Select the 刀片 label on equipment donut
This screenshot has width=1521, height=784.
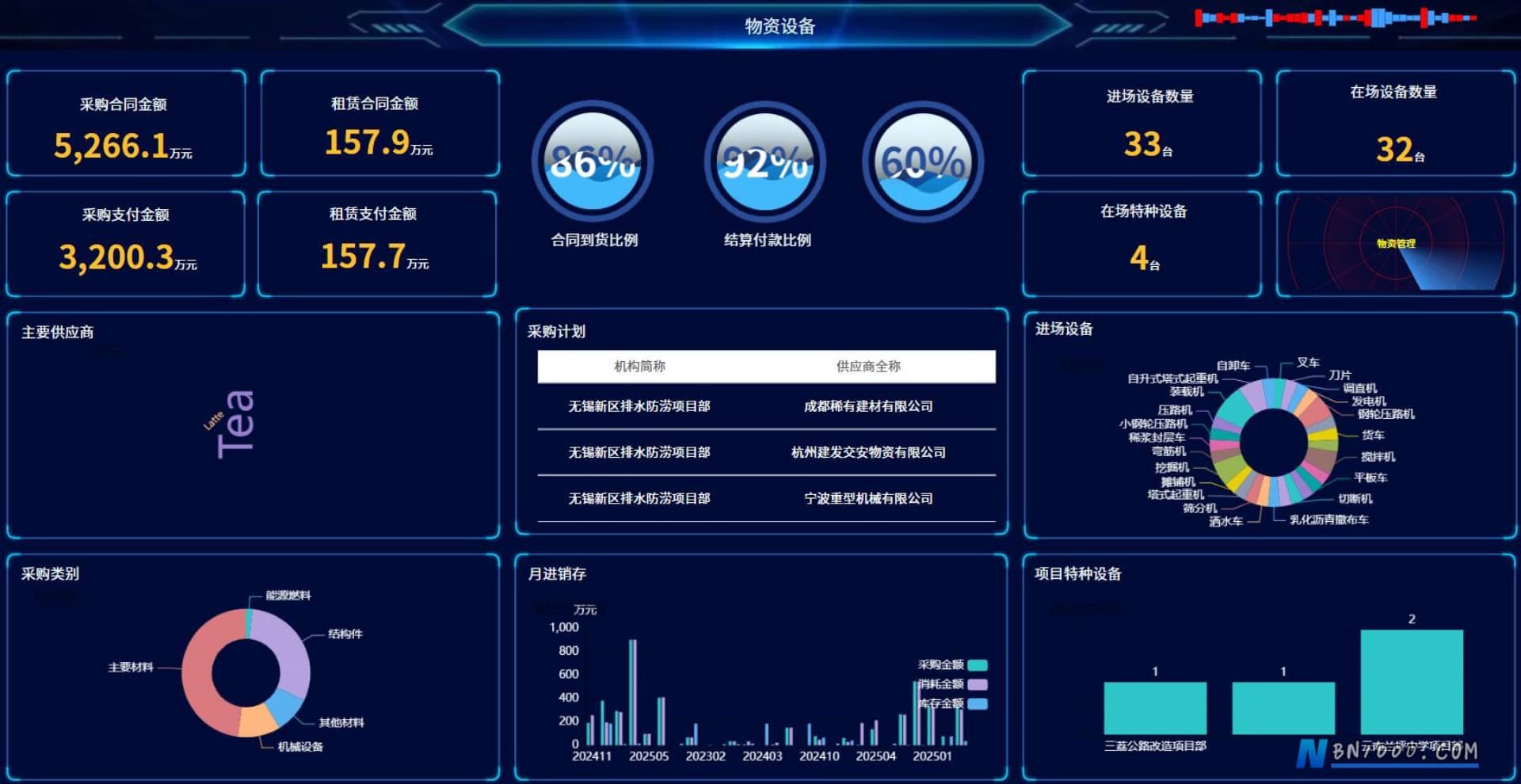coord(1340,375)
